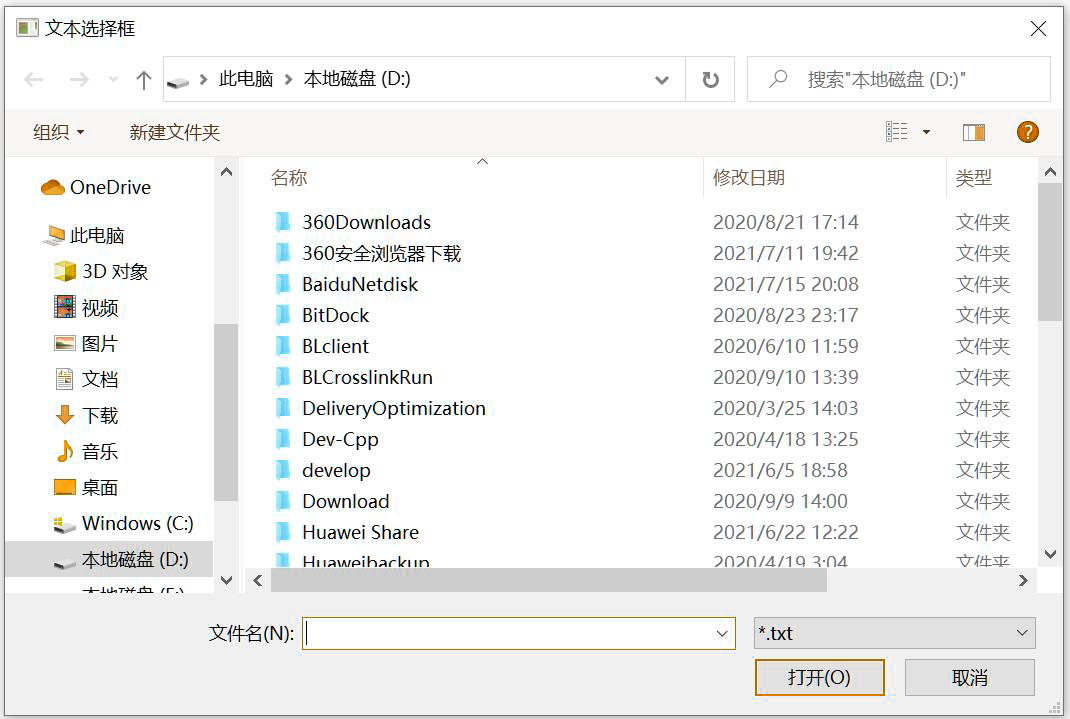Select the 360安全浏览器下载 folder

[x=381, y=253]
